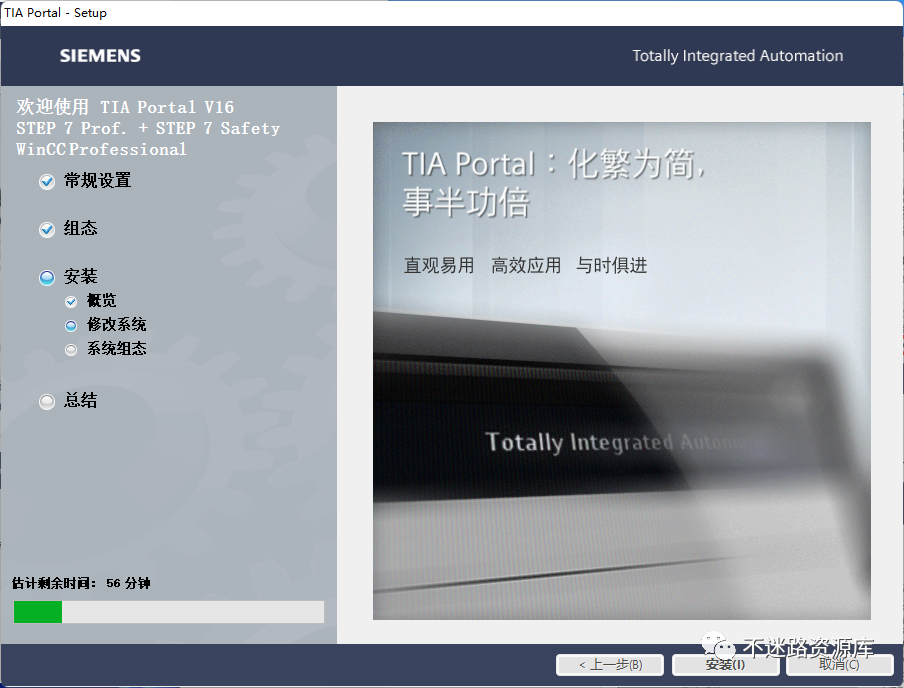Select the active step icon beside 安装
Viewport: 904px width, 688px height.
(47, 277)
